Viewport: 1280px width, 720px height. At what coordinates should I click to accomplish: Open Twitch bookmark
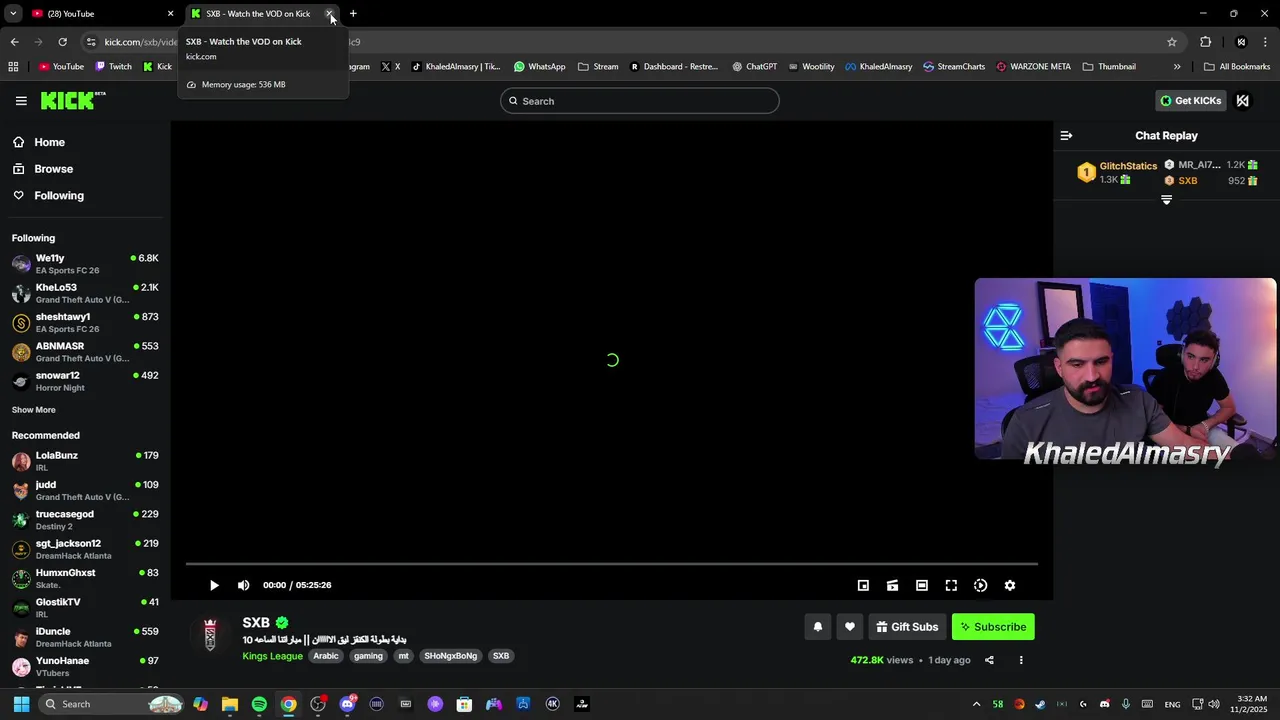113,67
